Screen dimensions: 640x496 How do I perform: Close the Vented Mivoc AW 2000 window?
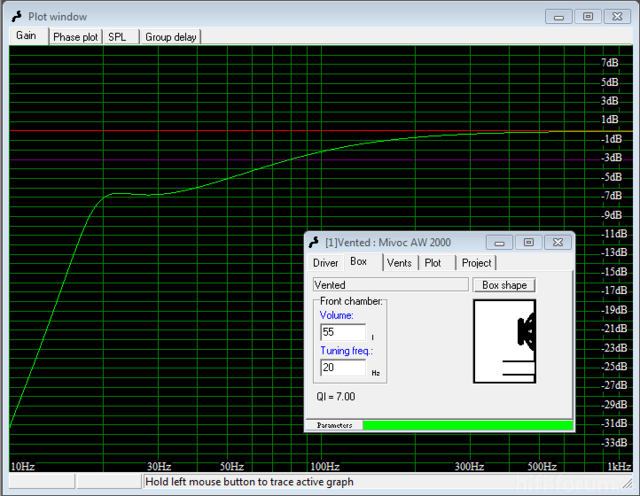[x=558, y=243]
